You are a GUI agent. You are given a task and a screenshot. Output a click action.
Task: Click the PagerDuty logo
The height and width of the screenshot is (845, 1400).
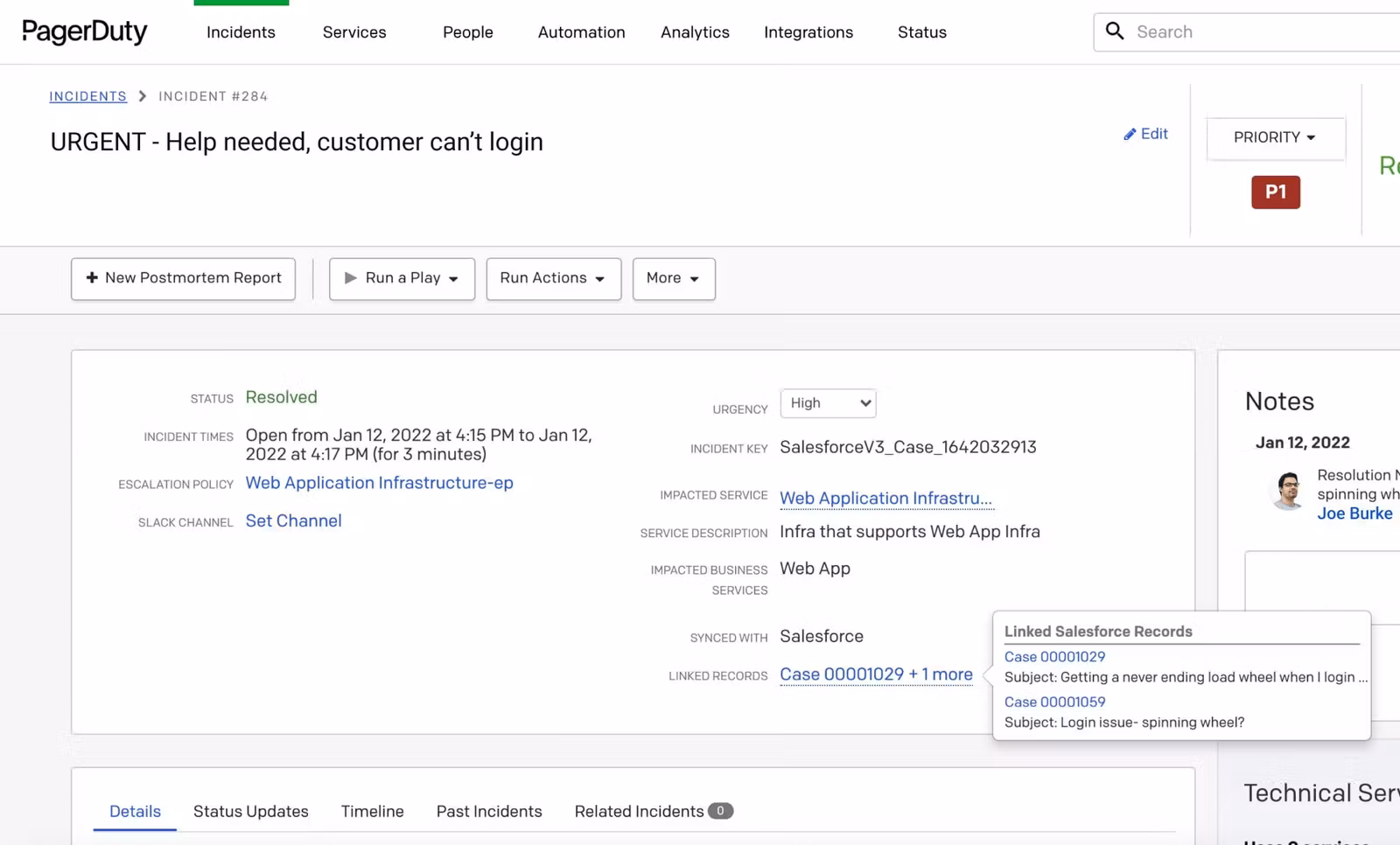(85, 31)
